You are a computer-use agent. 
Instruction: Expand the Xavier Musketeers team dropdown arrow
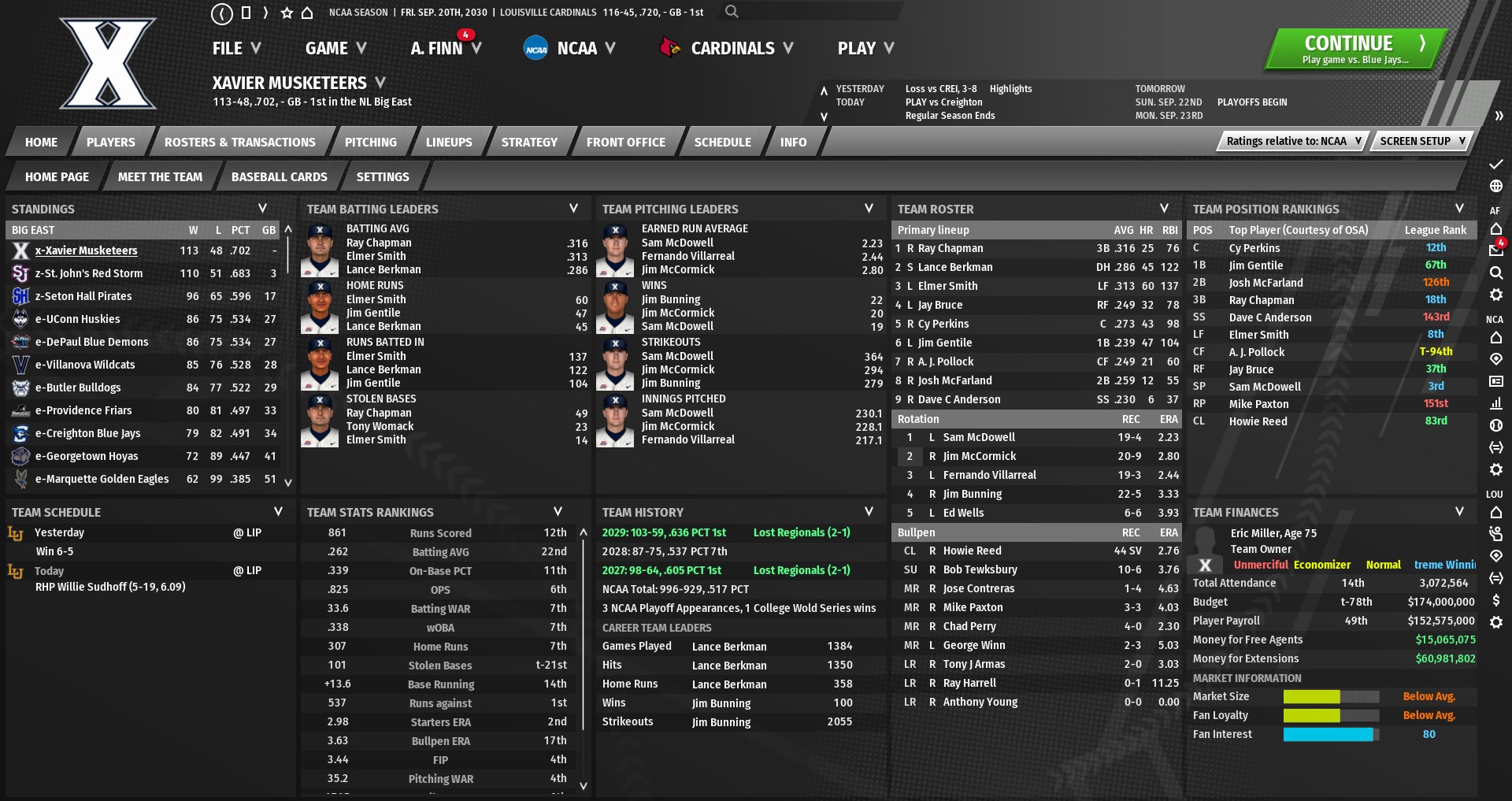coord(380,82)
